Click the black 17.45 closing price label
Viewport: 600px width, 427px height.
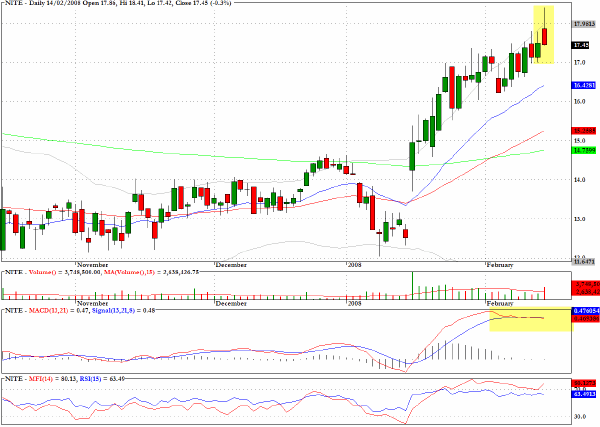pos(580,45)
